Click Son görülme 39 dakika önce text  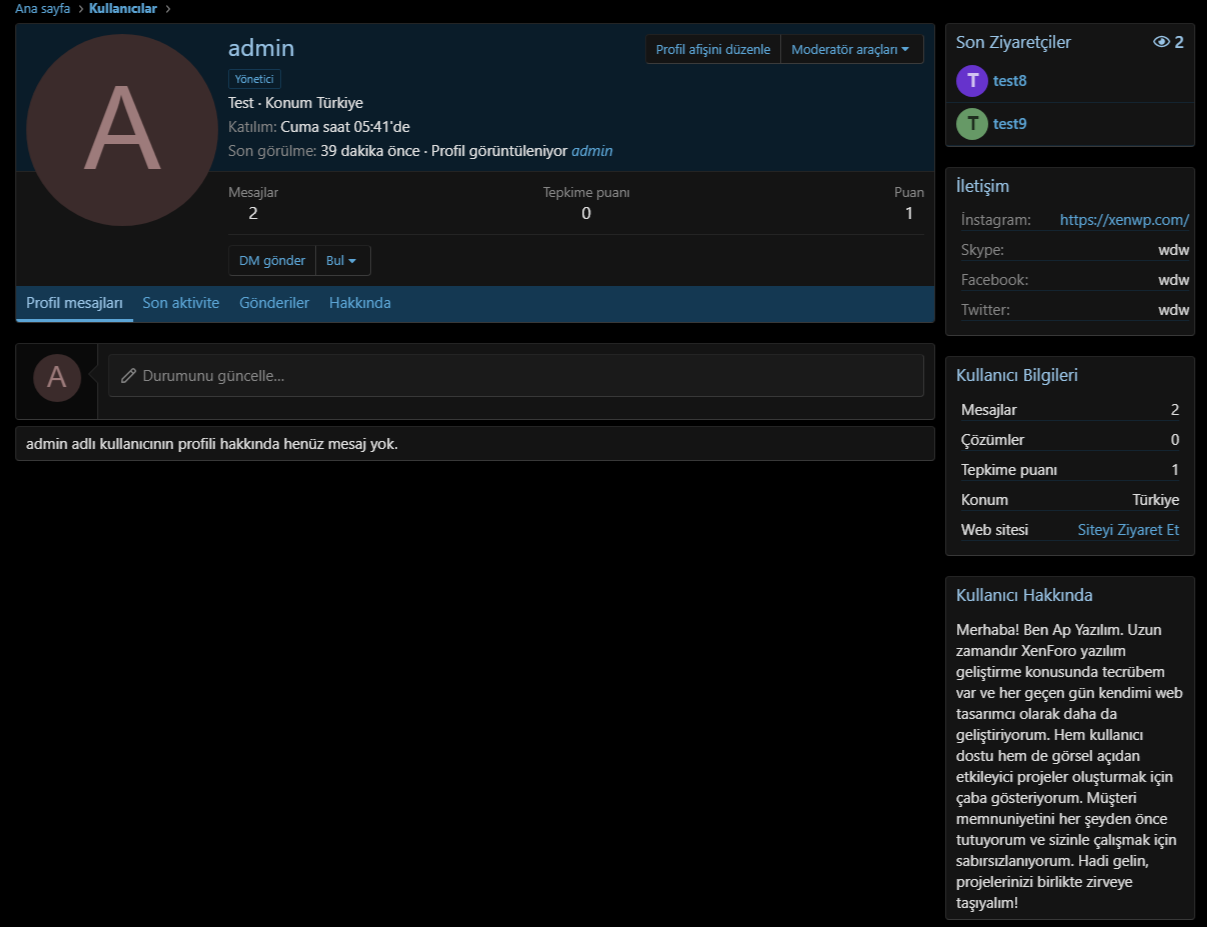[x=324, y=151]
